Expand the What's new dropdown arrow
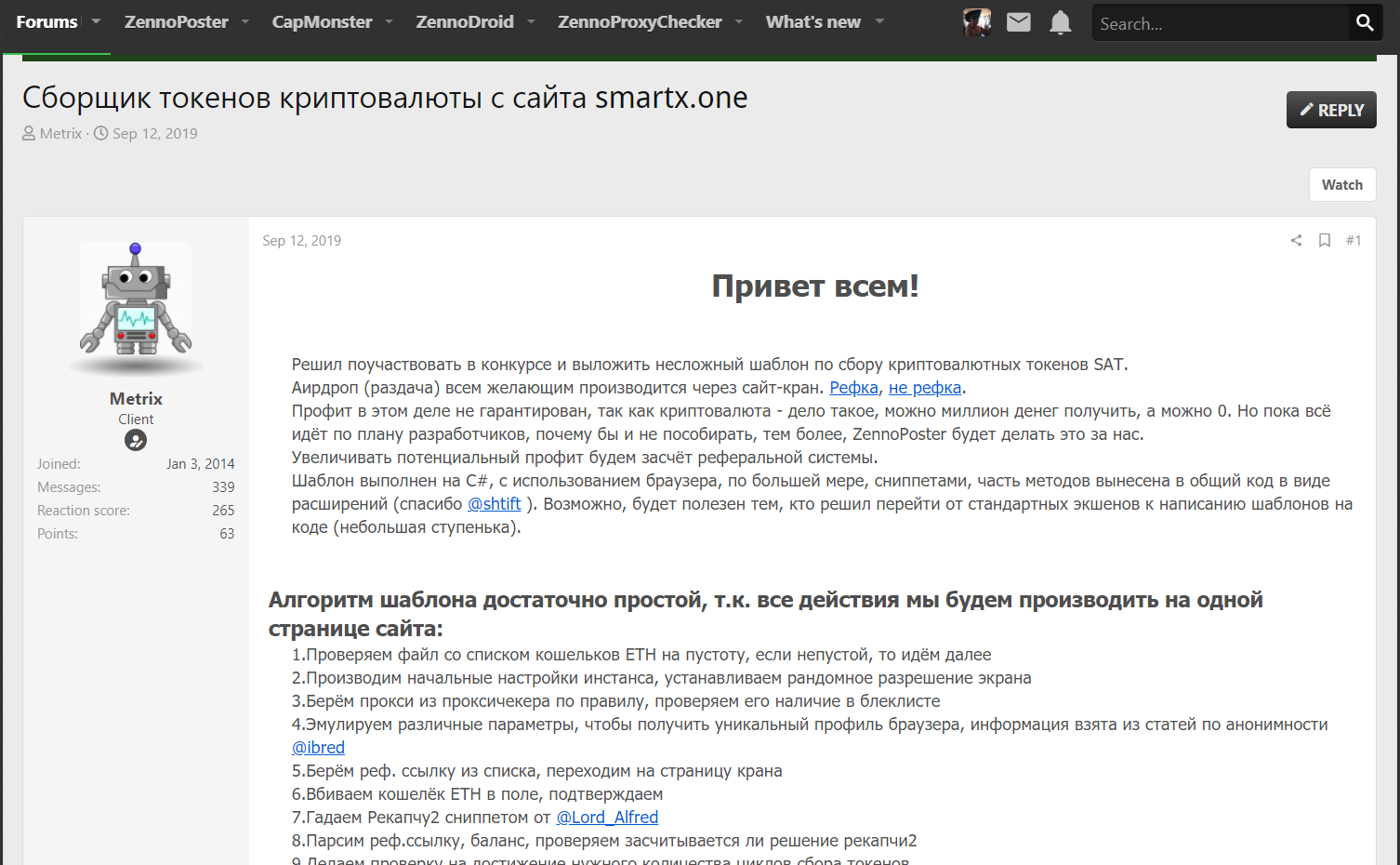The height and width of the screenshot is (865, 1400). pyautogui.click(x=879, y=21)
